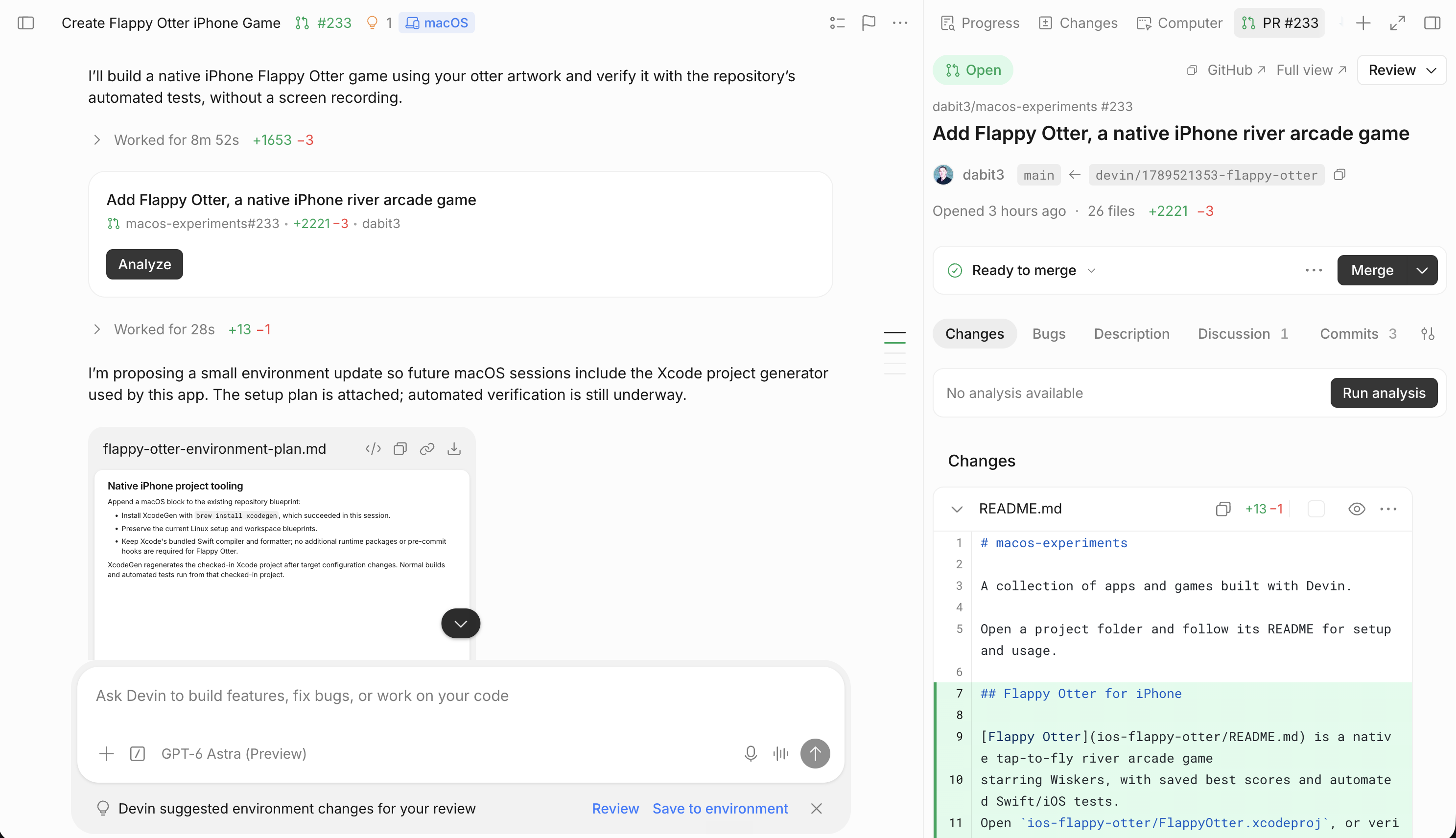Choose model GPT-6 Astra (Preview)
1456x838 pixels.
[234, 753]
